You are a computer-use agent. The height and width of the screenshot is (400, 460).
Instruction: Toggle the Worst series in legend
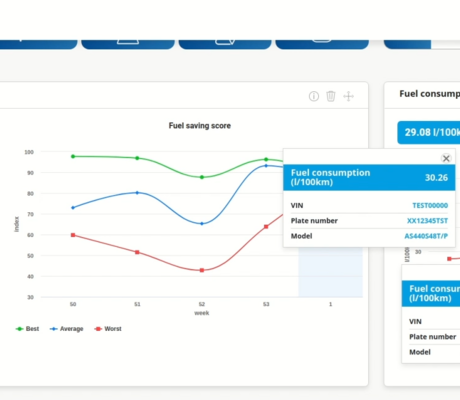point(108,329)
